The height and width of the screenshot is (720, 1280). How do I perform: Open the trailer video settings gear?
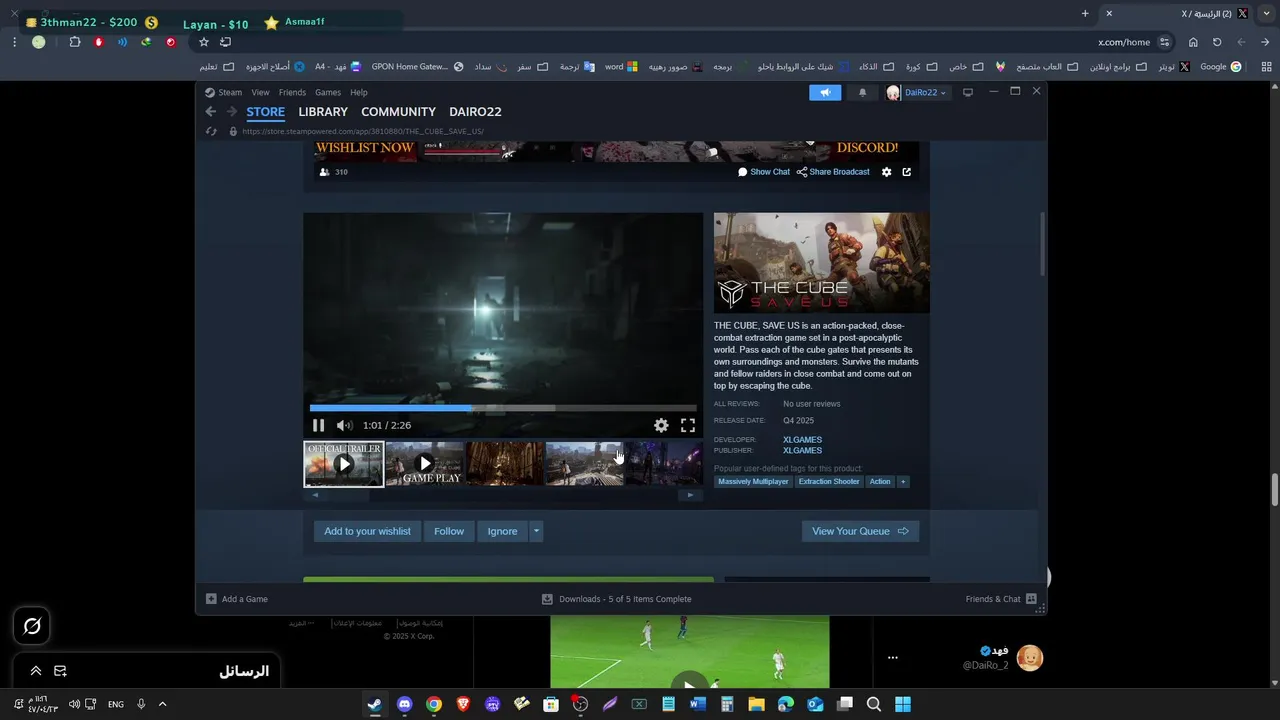(661, 425)
